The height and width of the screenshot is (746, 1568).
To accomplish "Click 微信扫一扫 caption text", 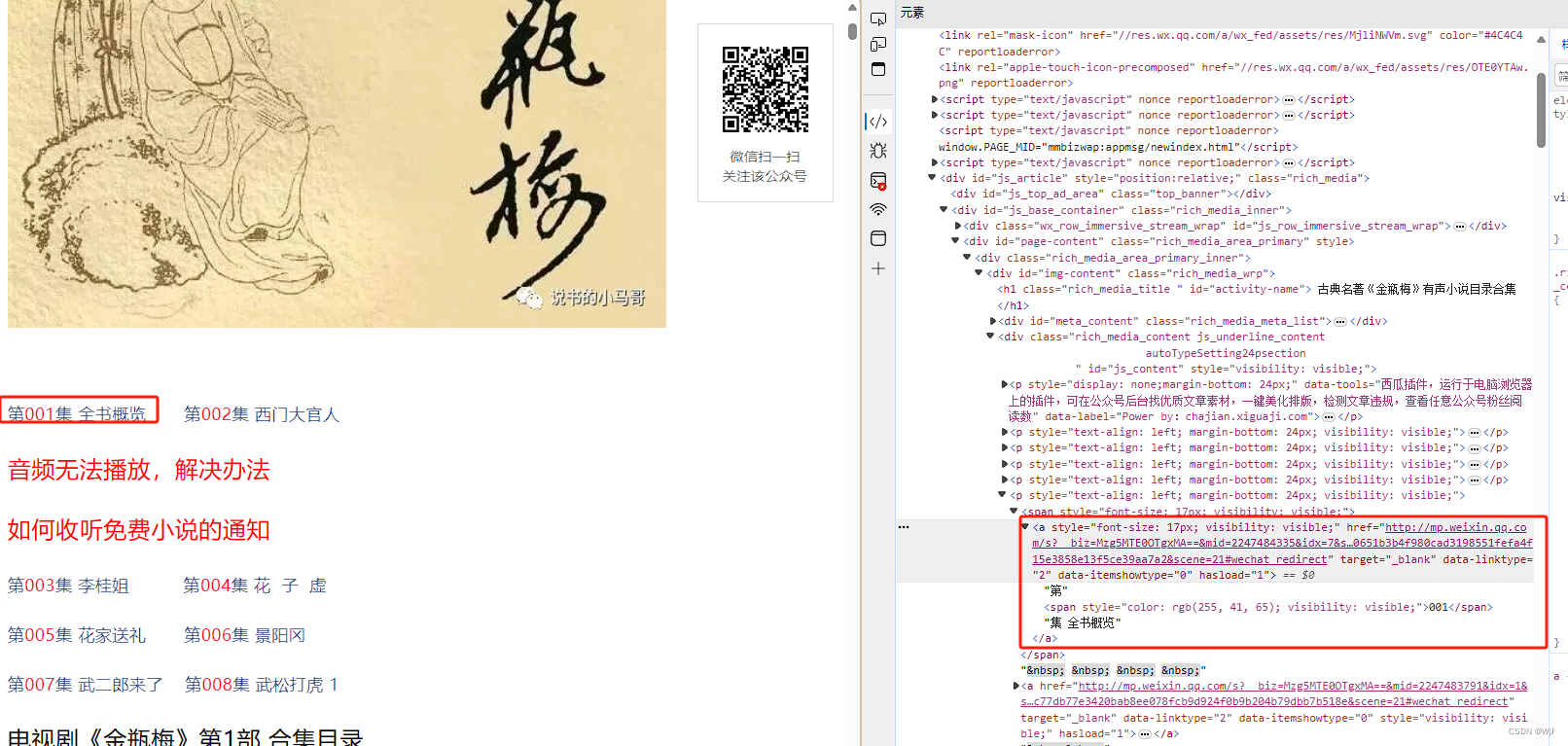I will 766,157.
